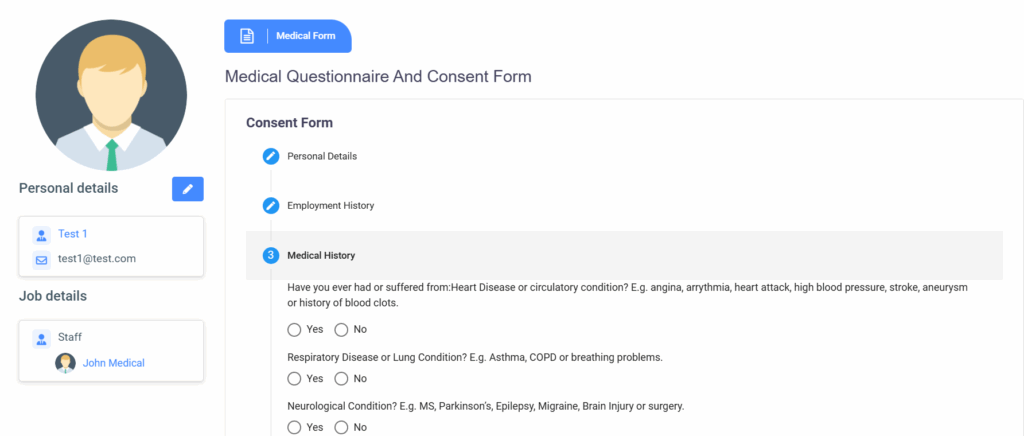
Task: Select Yes for Heart Disease question
Action: point(294,329)
